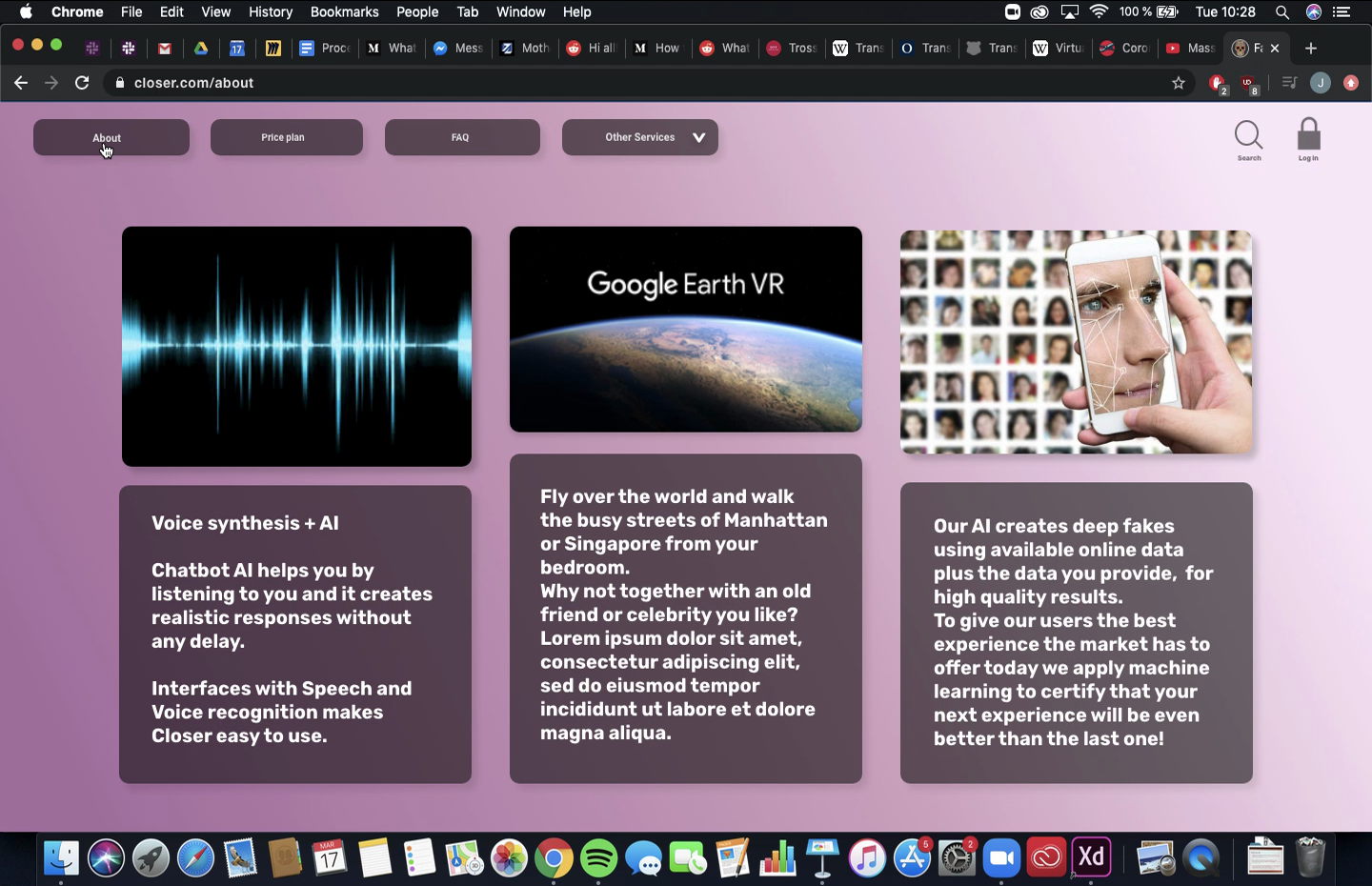Switch to the Google Drive pinned tab
Image resolution: width=1372 pixels, height=886 pixels.
point(201,48)
